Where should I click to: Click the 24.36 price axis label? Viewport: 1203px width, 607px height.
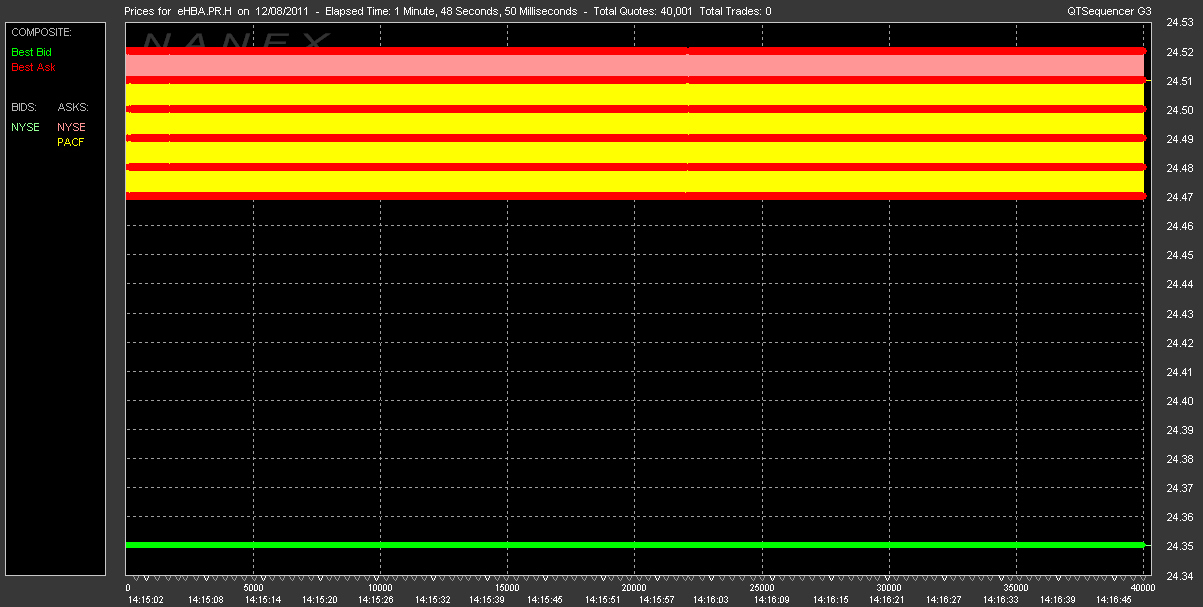click(1178, 517)
